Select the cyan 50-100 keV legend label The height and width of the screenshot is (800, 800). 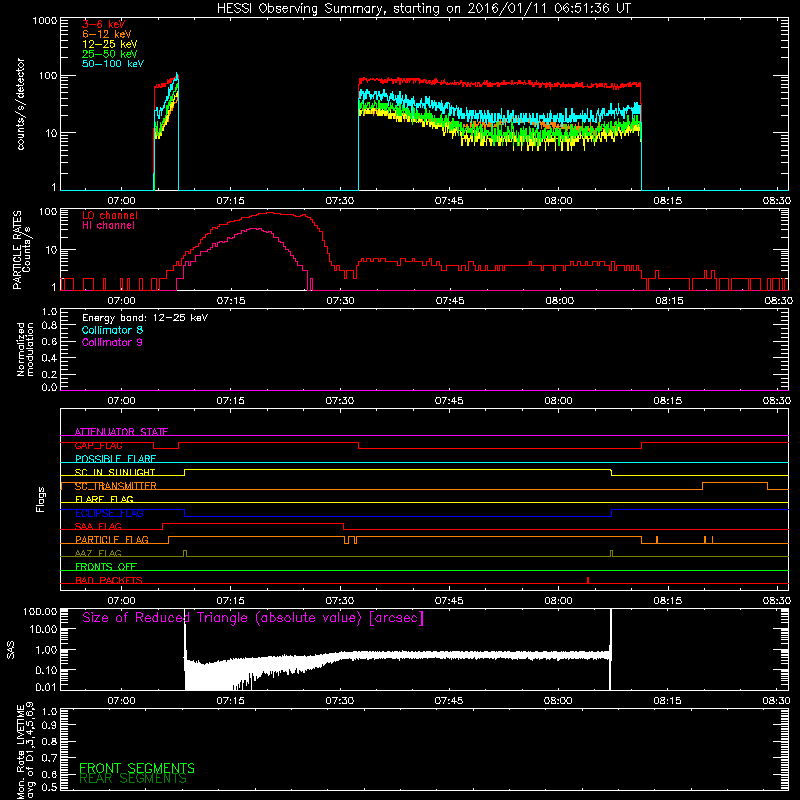click(113, 64)
